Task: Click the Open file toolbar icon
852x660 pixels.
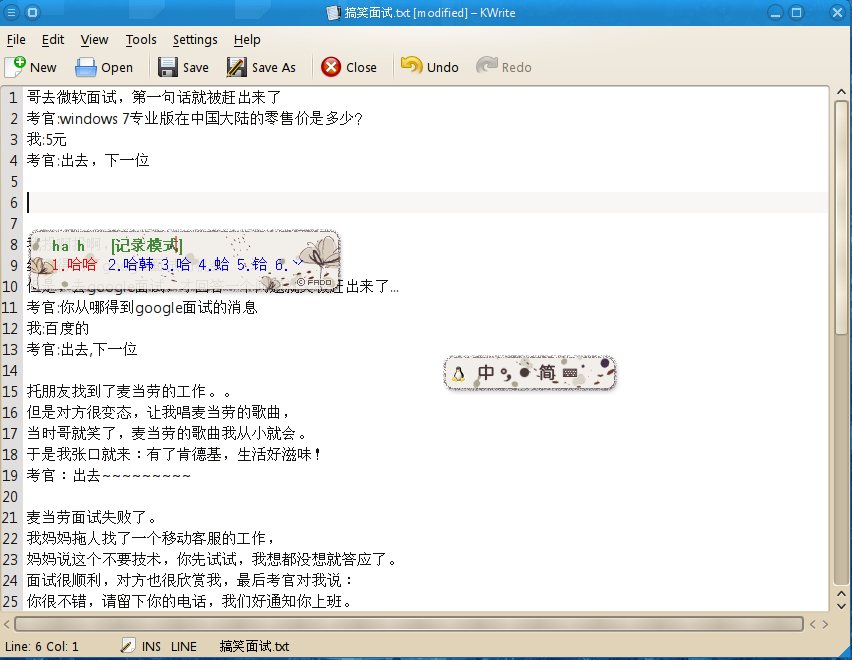Action: pos(85,67)
